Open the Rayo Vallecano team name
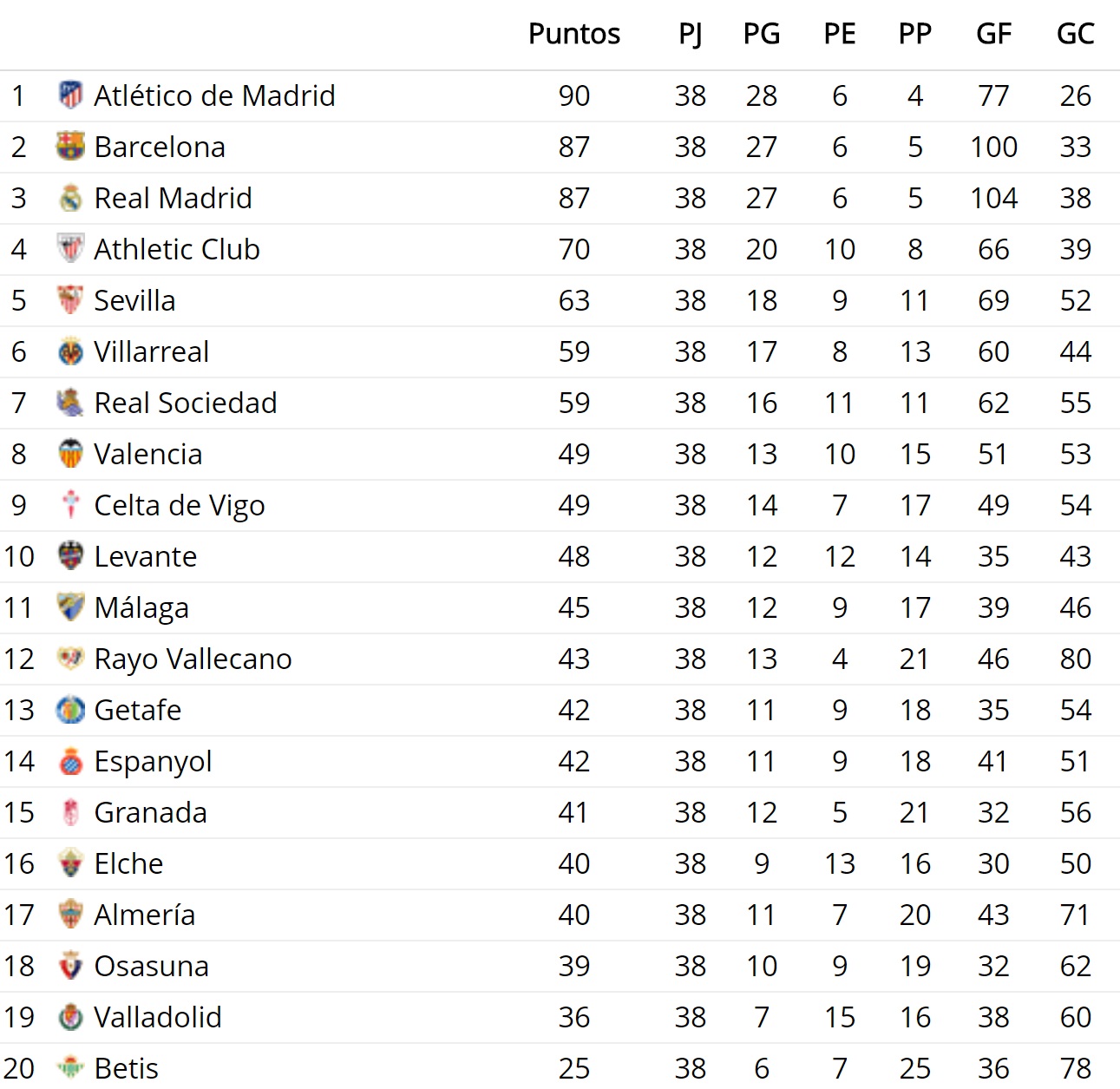The image size is (1120, 1089). [193, 659]
